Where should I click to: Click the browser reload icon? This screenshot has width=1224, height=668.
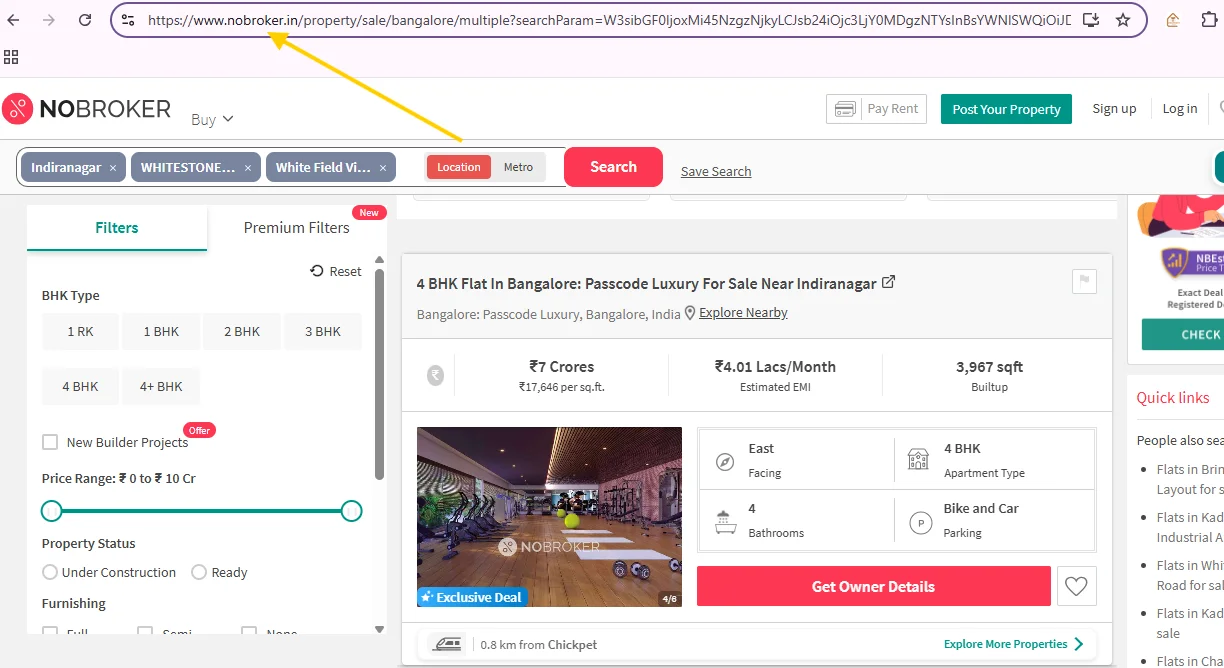click(85, 20)
